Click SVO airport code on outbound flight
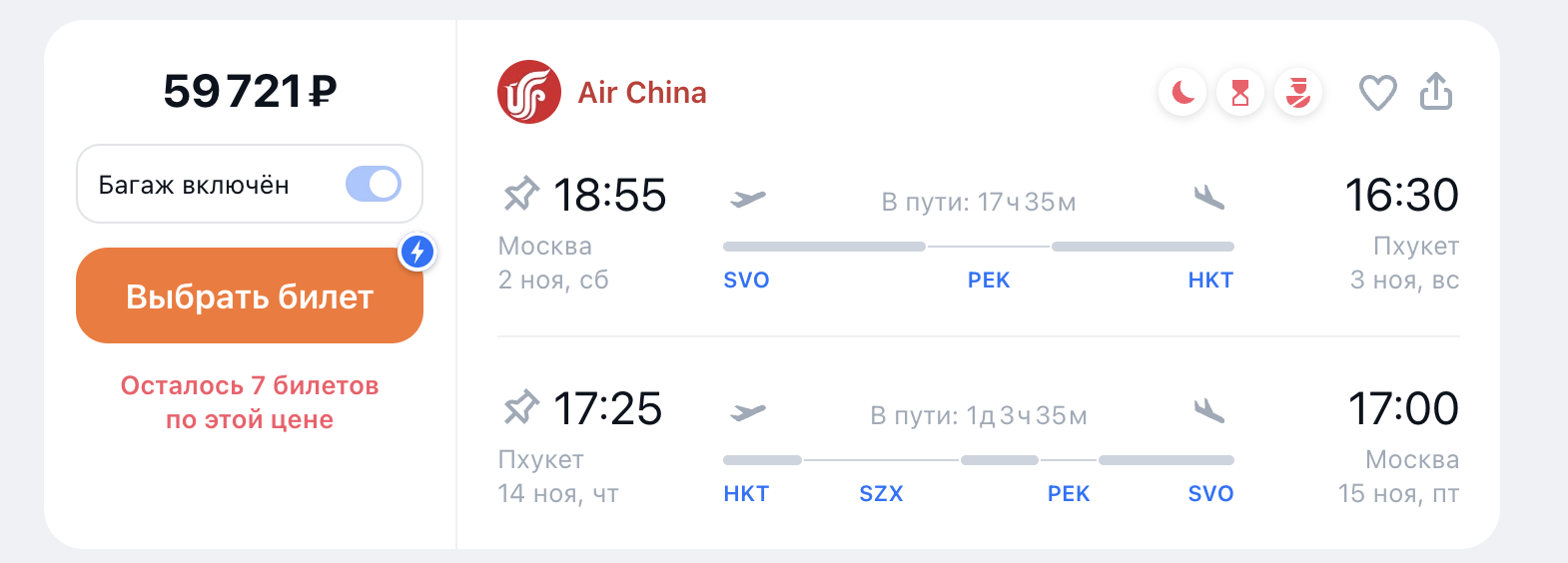The height and width of the screenshot is (563, 1568). [746, 281]
